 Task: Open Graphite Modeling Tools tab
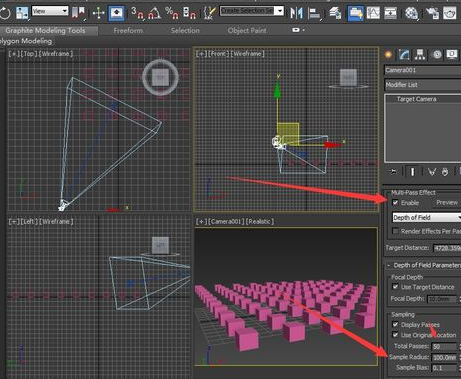[45, 31]
